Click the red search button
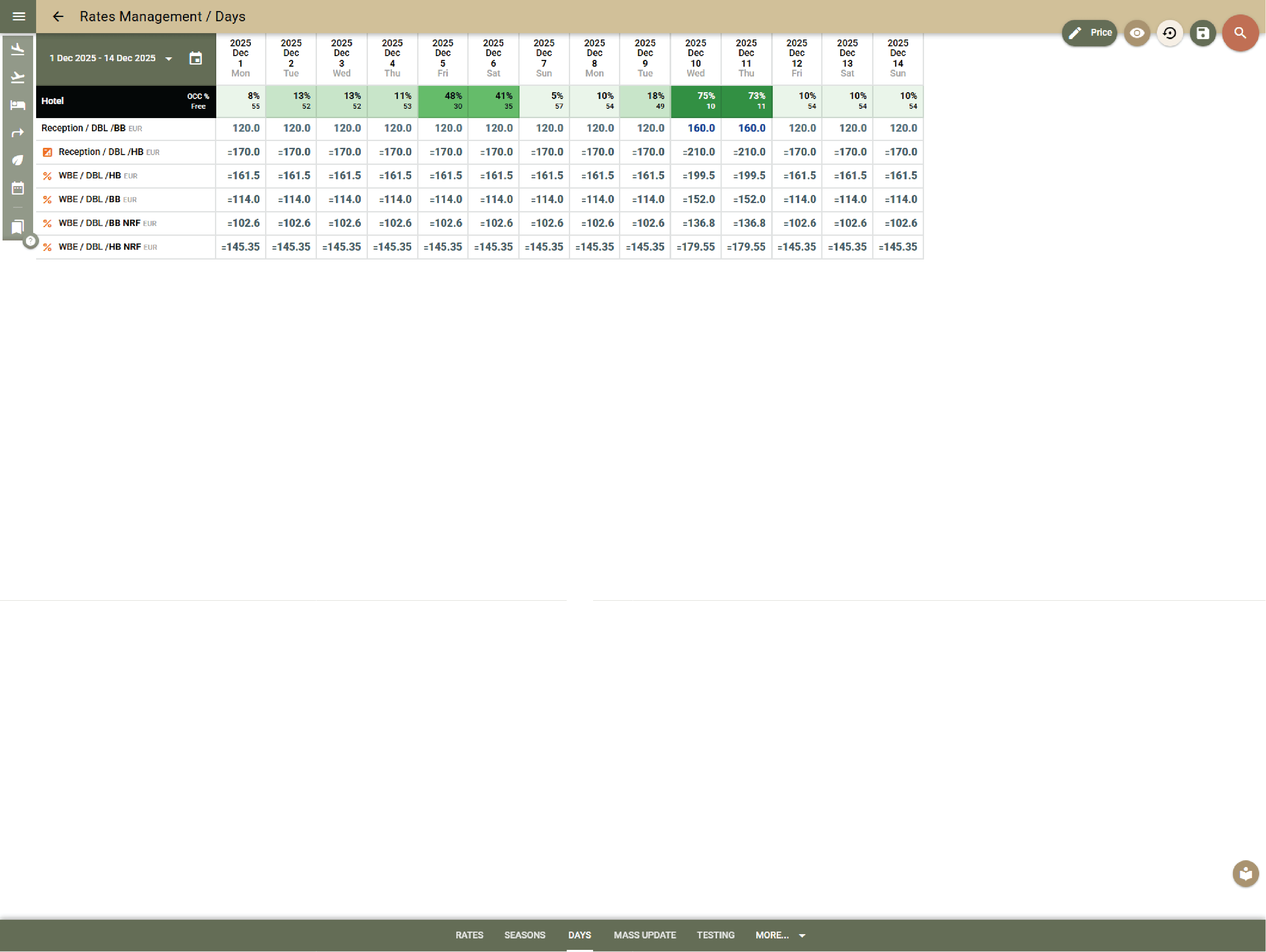 (x=1240, y=33)
